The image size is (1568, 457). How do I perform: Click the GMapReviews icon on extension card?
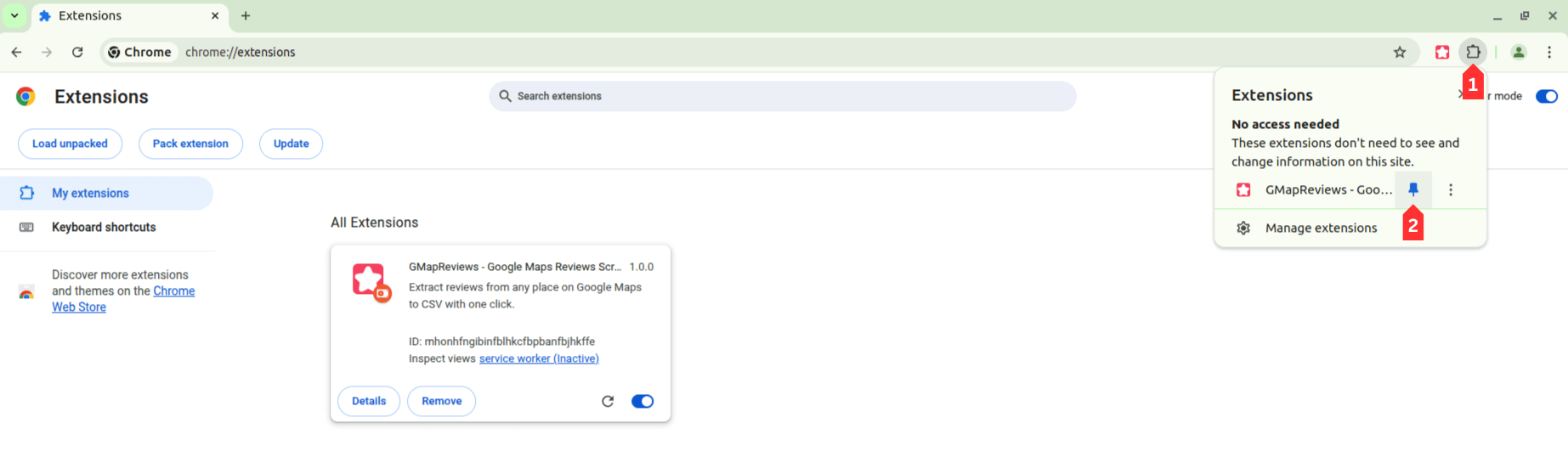pyautogui.click(x=371, y=282)
